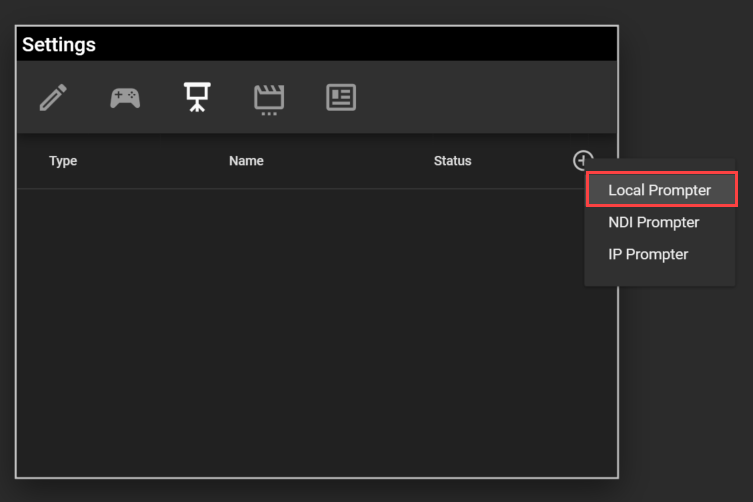Click the Status column header
The image size is (753, 502).
point(452,161)
